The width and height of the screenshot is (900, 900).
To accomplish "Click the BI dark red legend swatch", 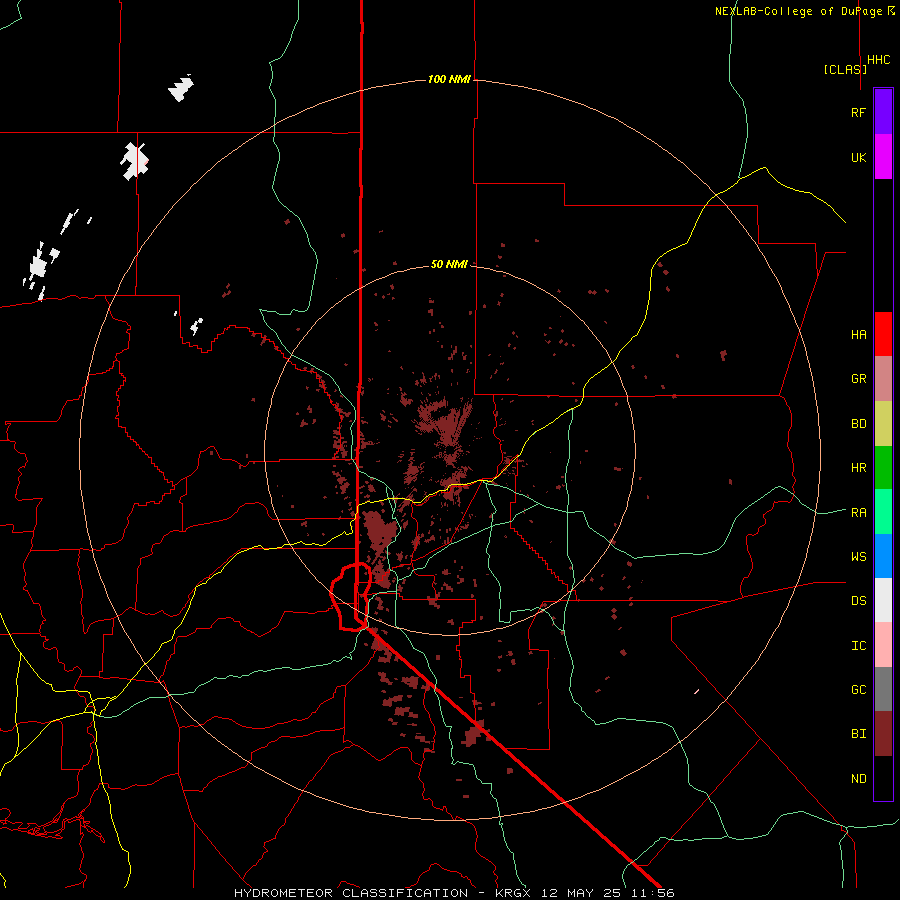I will pyautogui.click(x=883, y=734).
